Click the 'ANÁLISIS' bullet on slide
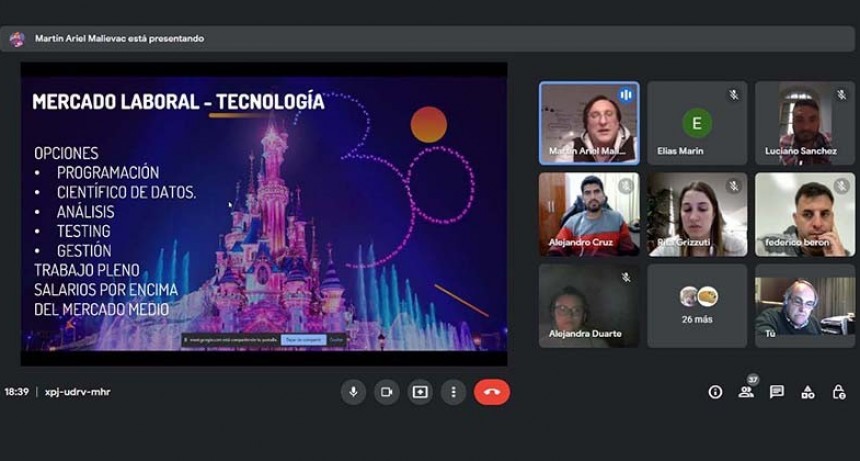The height and width of the screenshot is (461, 860). (x=86, y=212)
